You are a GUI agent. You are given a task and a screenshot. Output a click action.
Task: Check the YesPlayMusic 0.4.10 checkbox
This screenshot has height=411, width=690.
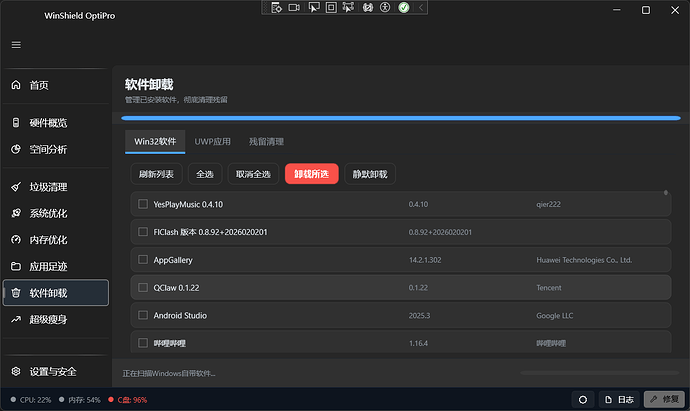pyautogui.click(x=143, y=204)
